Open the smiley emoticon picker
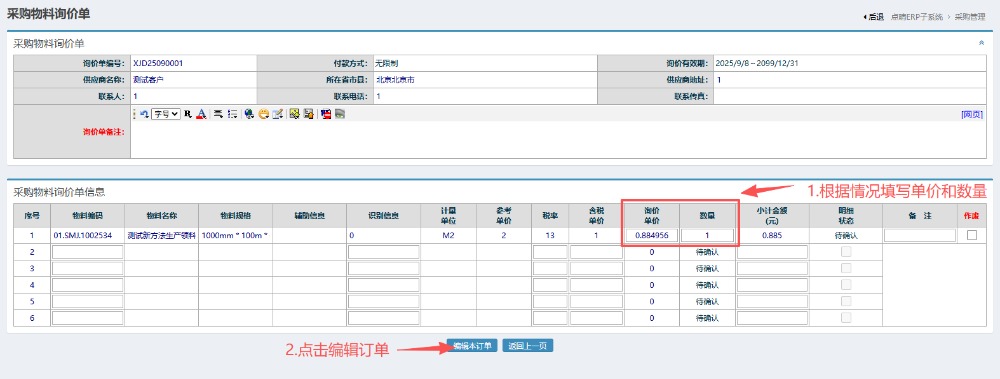The image size is (1000, 379). pos(263,114)
